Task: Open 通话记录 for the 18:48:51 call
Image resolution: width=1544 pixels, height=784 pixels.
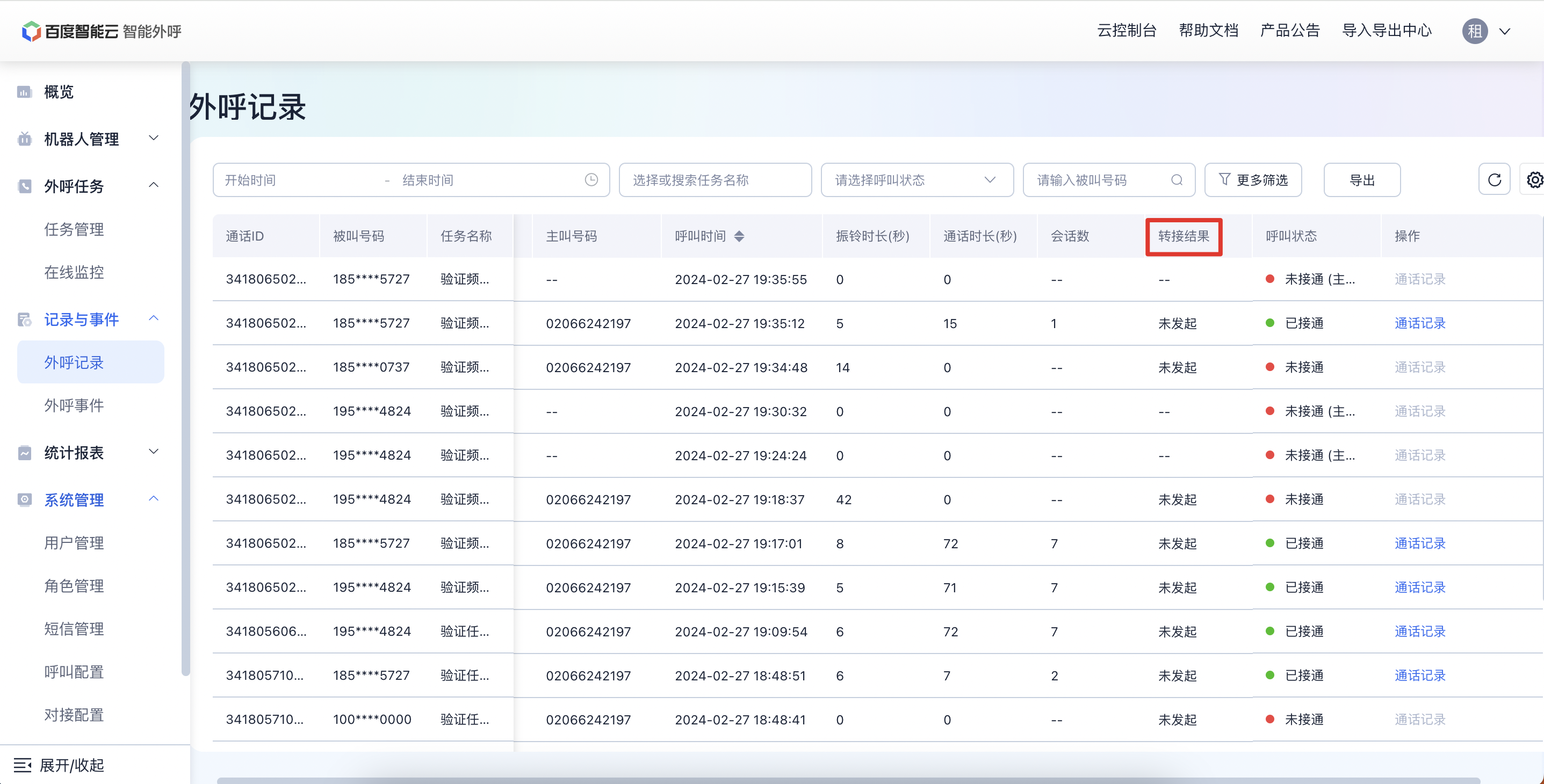Action: click(1420, 676)
